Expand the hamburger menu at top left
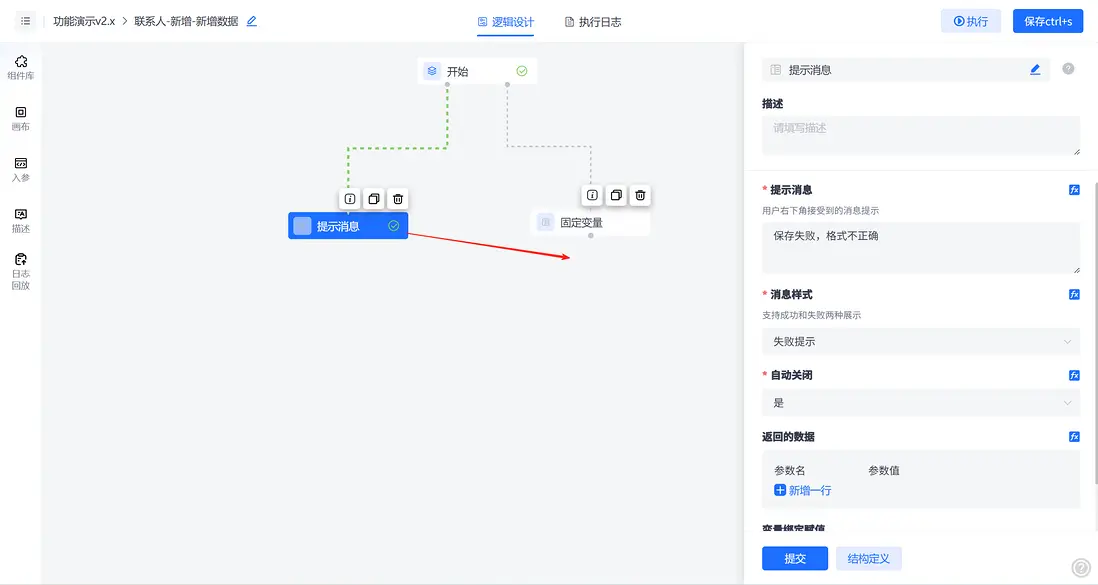 [x=25, y=20]
